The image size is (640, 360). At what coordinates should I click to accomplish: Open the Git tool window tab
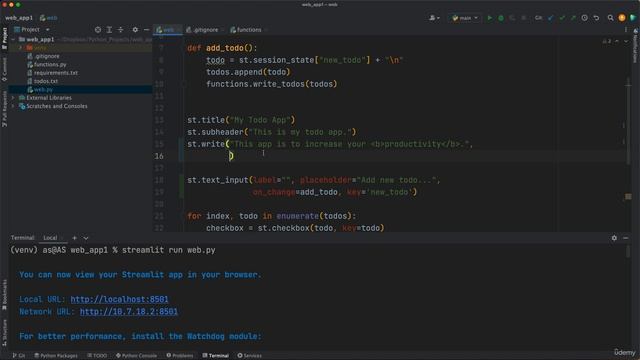click(x=19, y=356)
